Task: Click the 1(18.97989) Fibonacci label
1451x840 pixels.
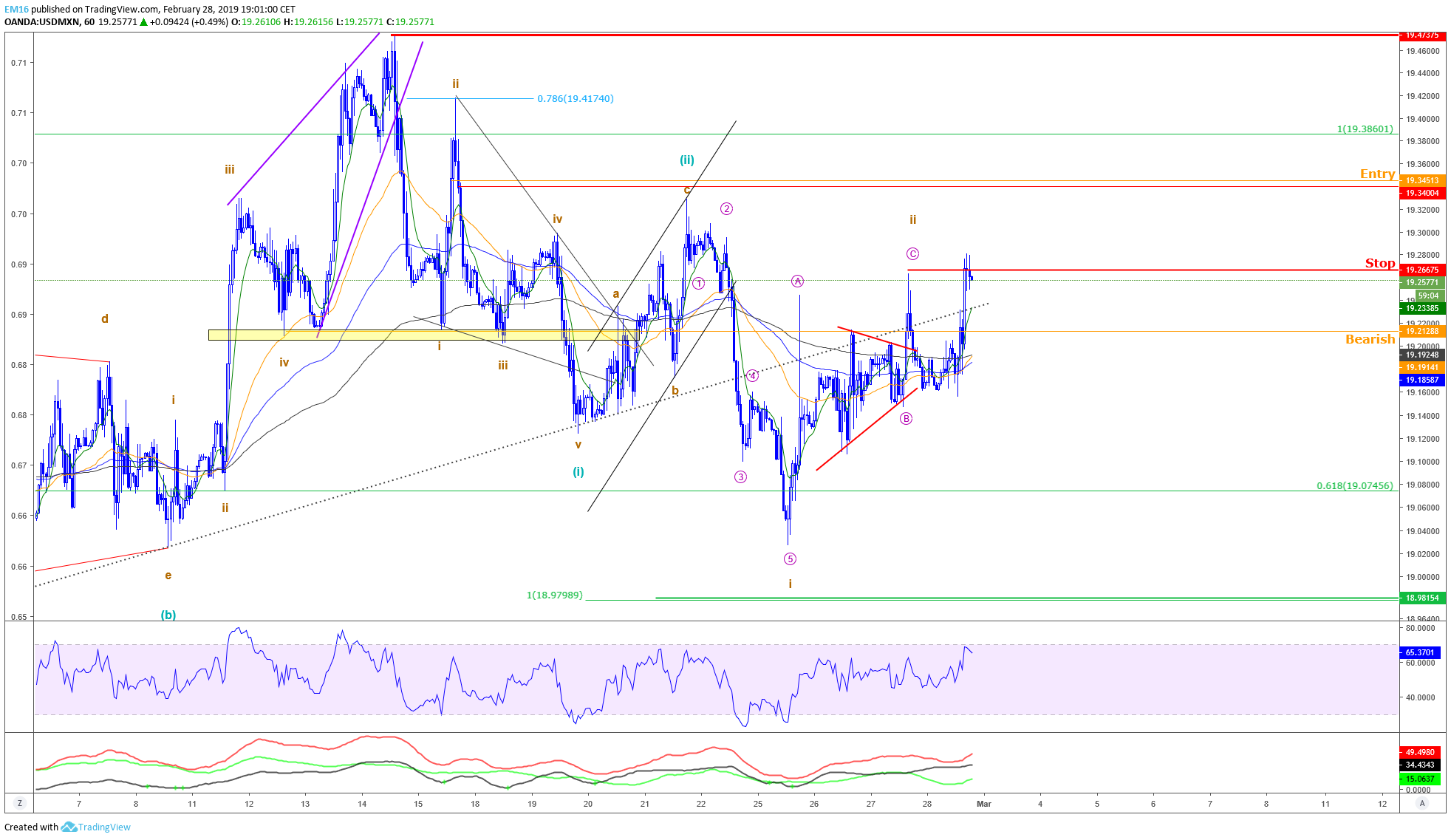Action: (555, 595)
